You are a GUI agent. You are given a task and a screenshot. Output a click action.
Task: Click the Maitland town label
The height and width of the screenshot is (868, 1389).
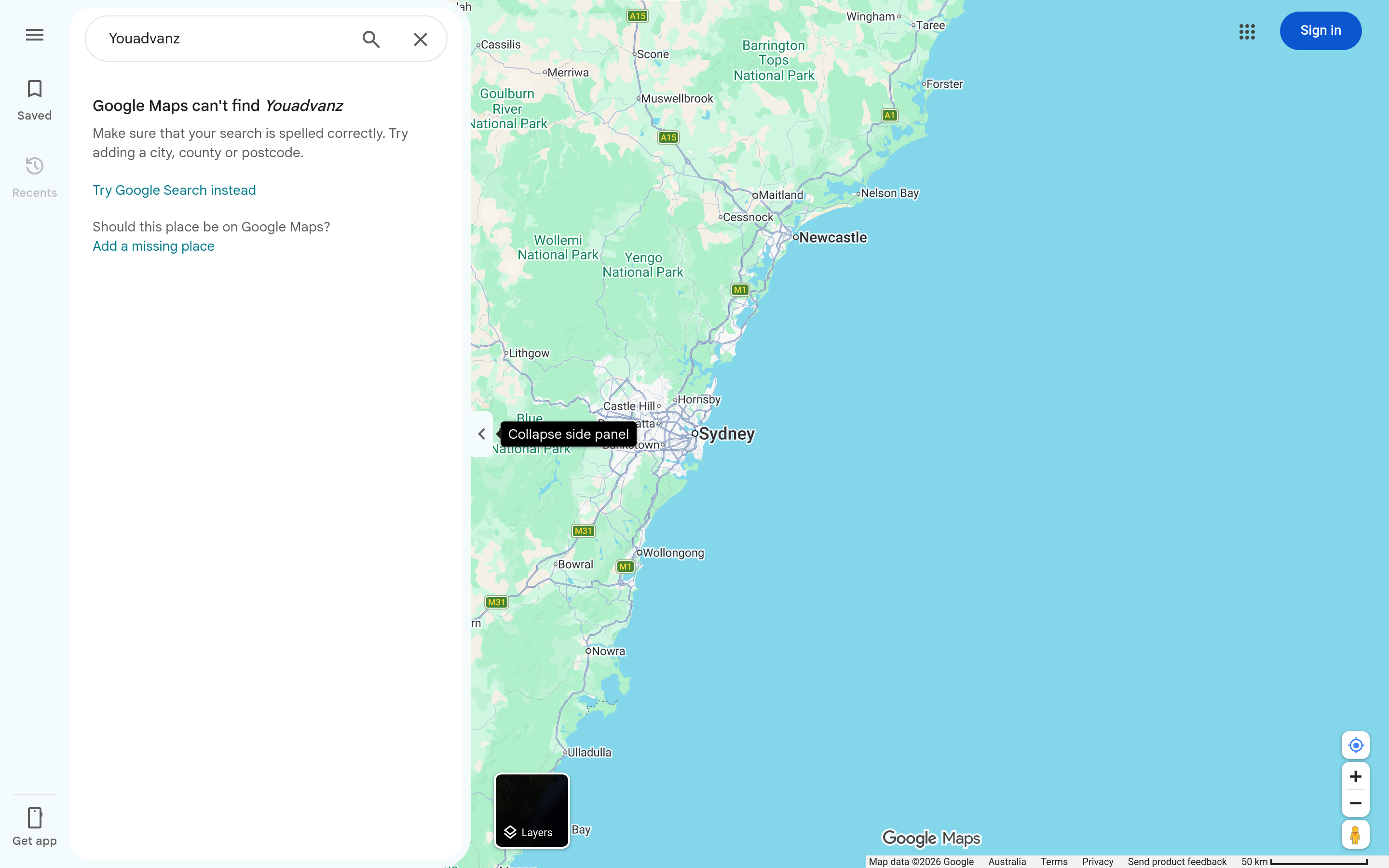click(781, 195)
